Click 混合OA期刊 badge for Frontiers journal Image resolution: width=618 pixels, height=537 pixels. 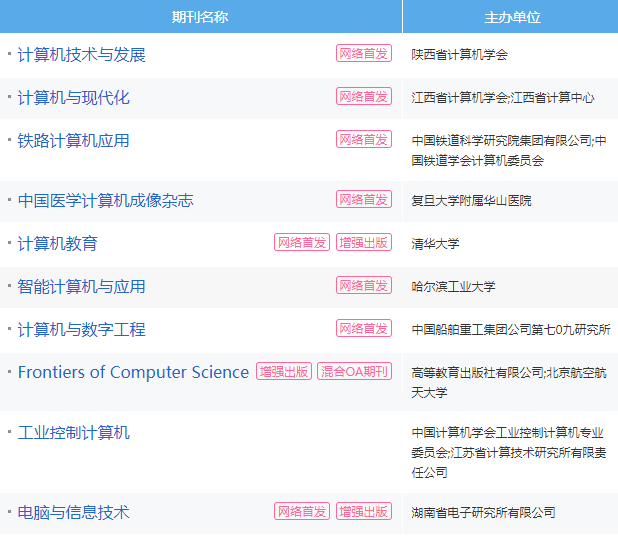click(x=354, y=371)
